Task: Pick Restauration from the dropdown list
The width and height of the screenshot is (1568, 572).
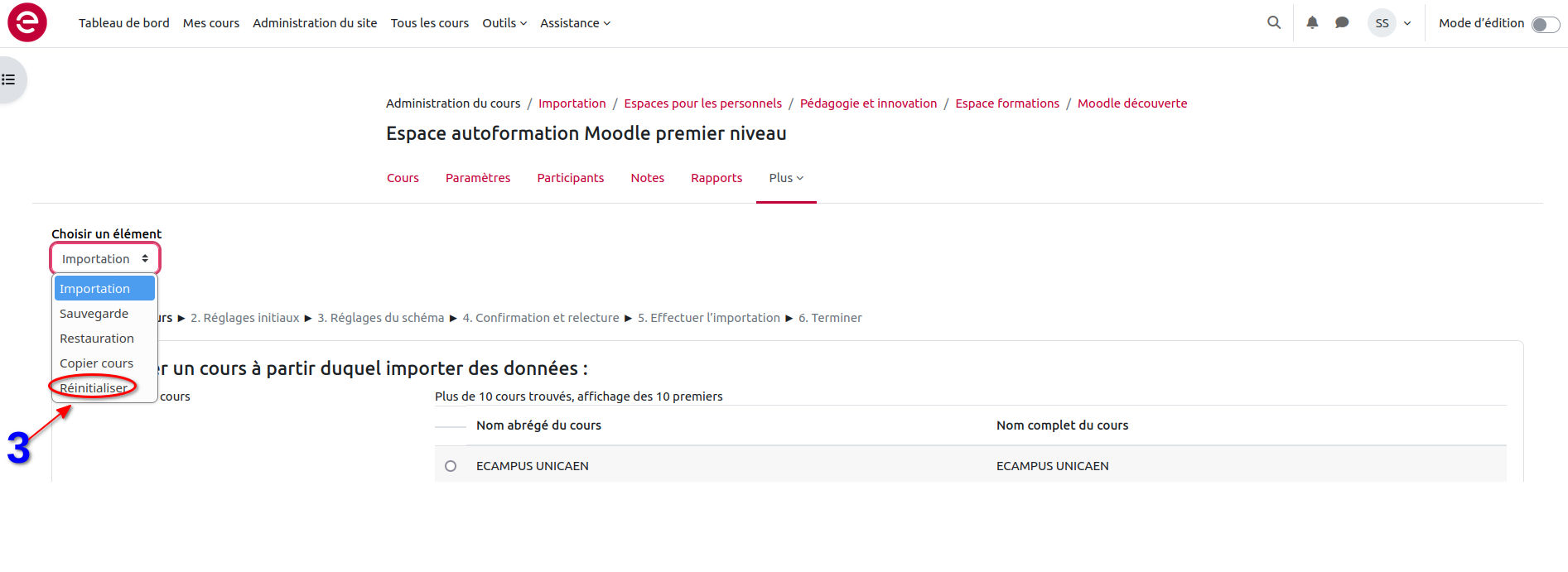Action: click(96, 339)
